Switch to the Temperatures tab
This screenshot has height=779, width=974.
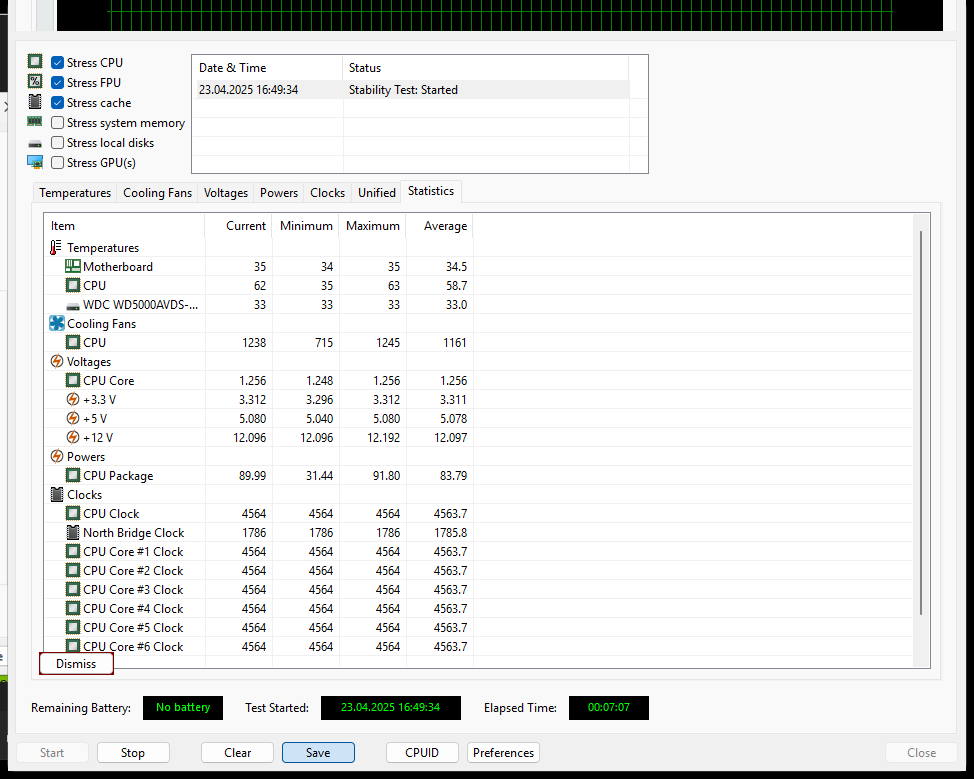tap(75, 193)
